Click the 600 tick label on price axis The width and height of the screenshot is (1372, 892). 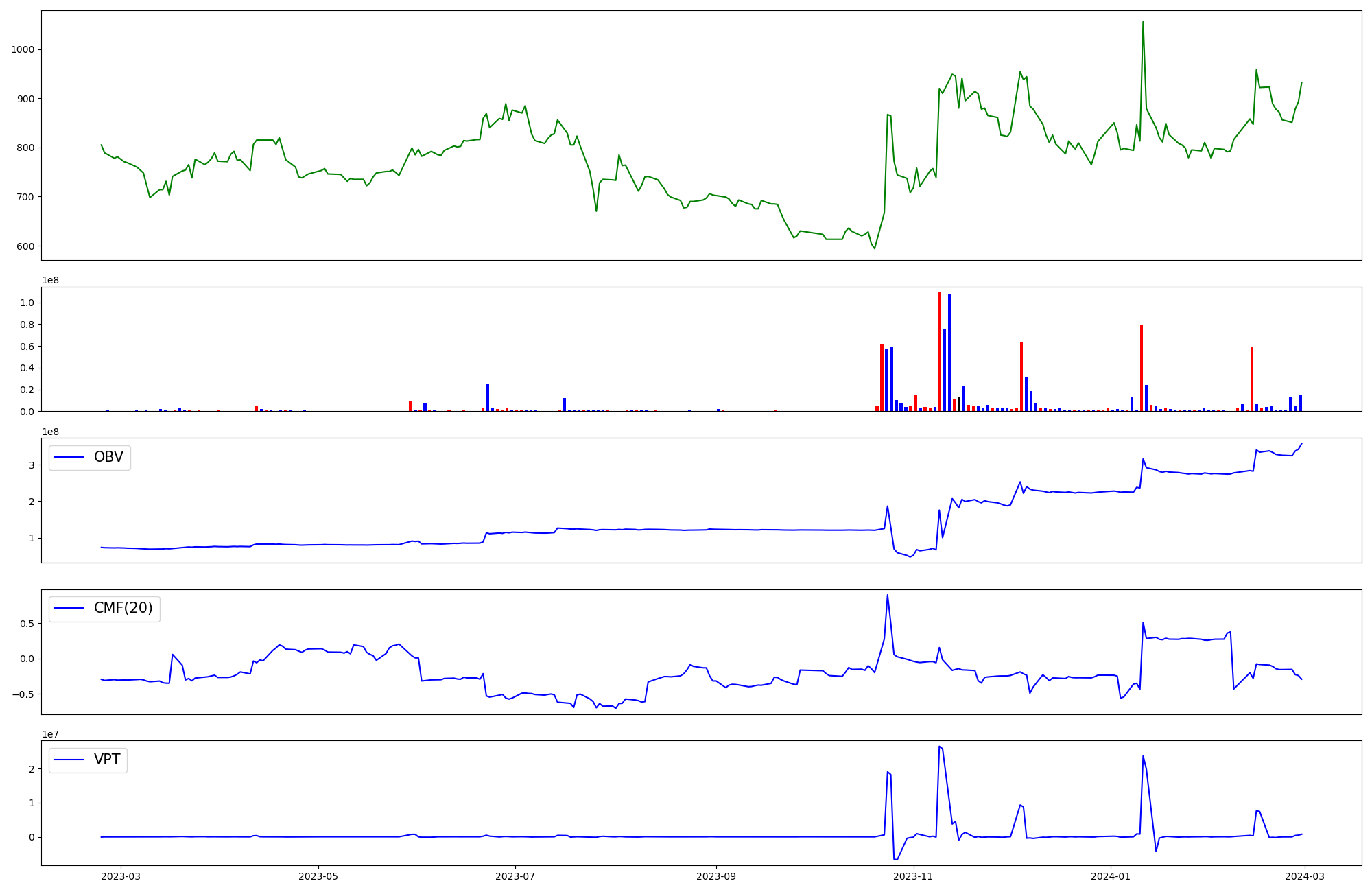point(26,246)
